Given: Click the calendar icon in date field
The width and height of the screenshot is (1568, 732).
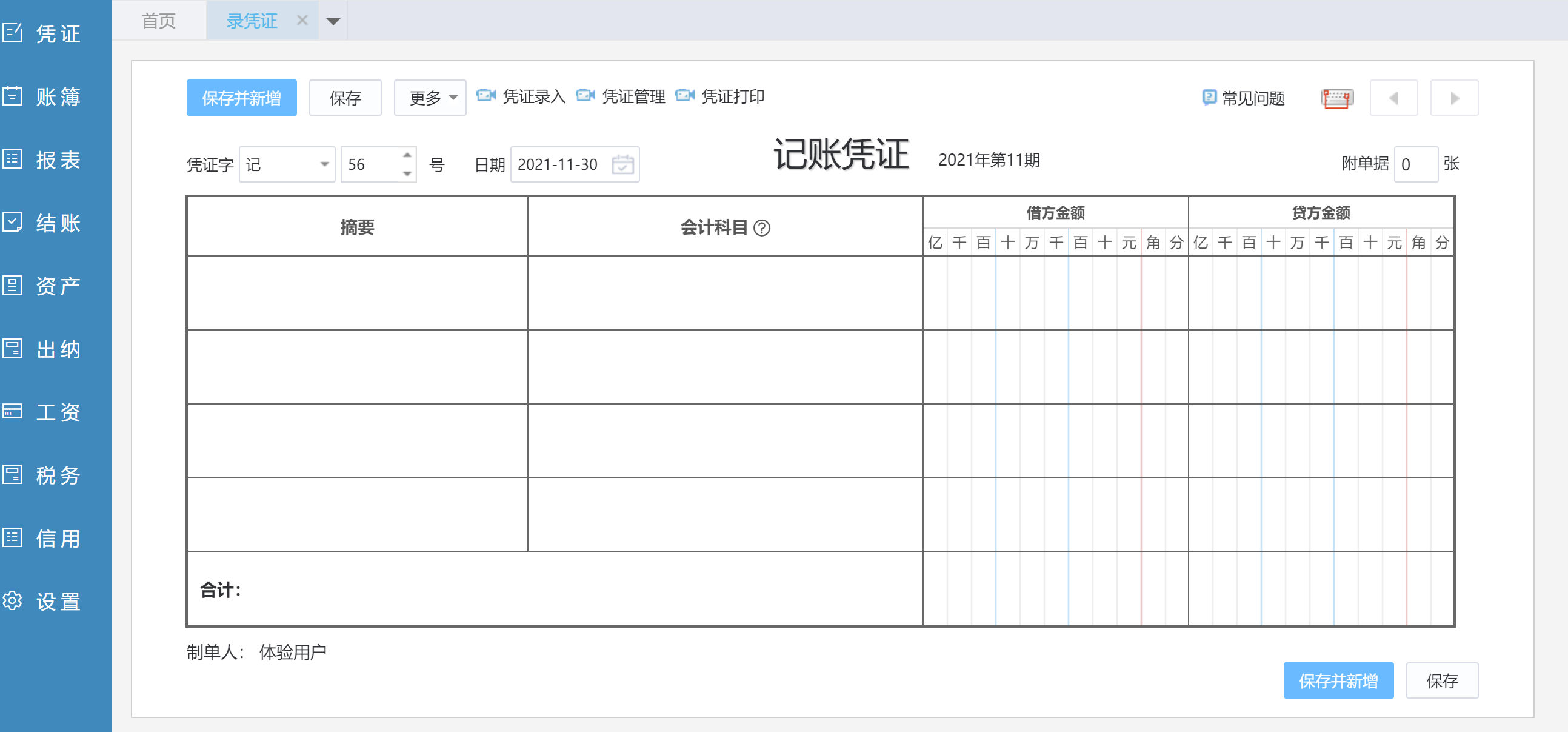Looking at the screenshot, I should click(x=622, y=164).
